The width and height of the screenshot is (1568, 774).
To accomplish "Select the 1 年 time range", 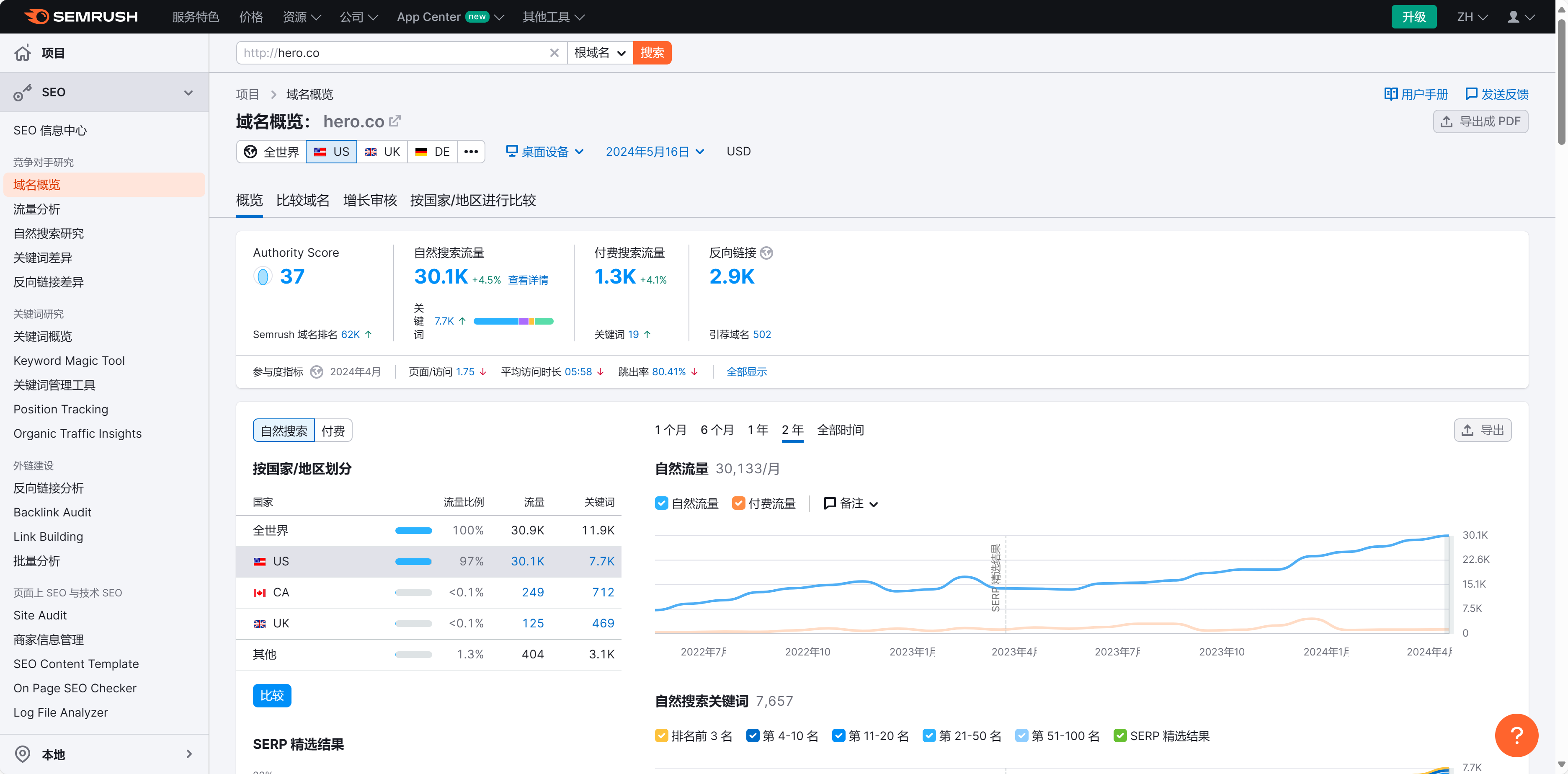I will pyautogui.click(x=758, y=430).
